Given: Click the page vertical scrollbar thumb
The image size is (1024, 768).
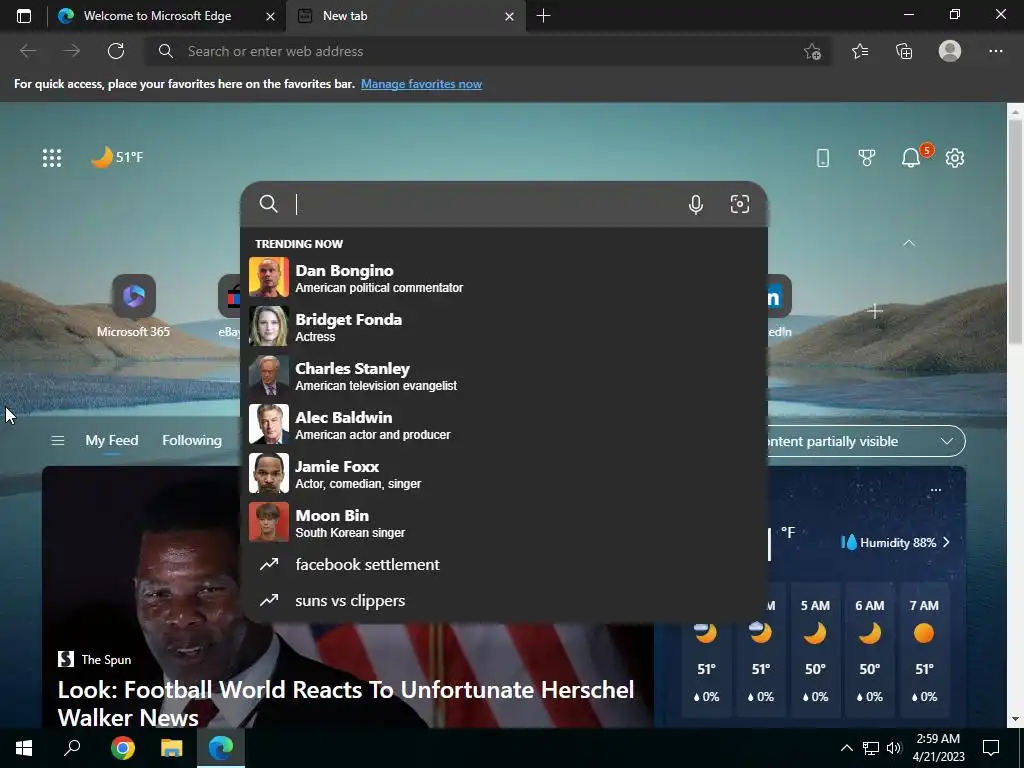Looking at the screenshot, I should click(x=1016, y=232).
